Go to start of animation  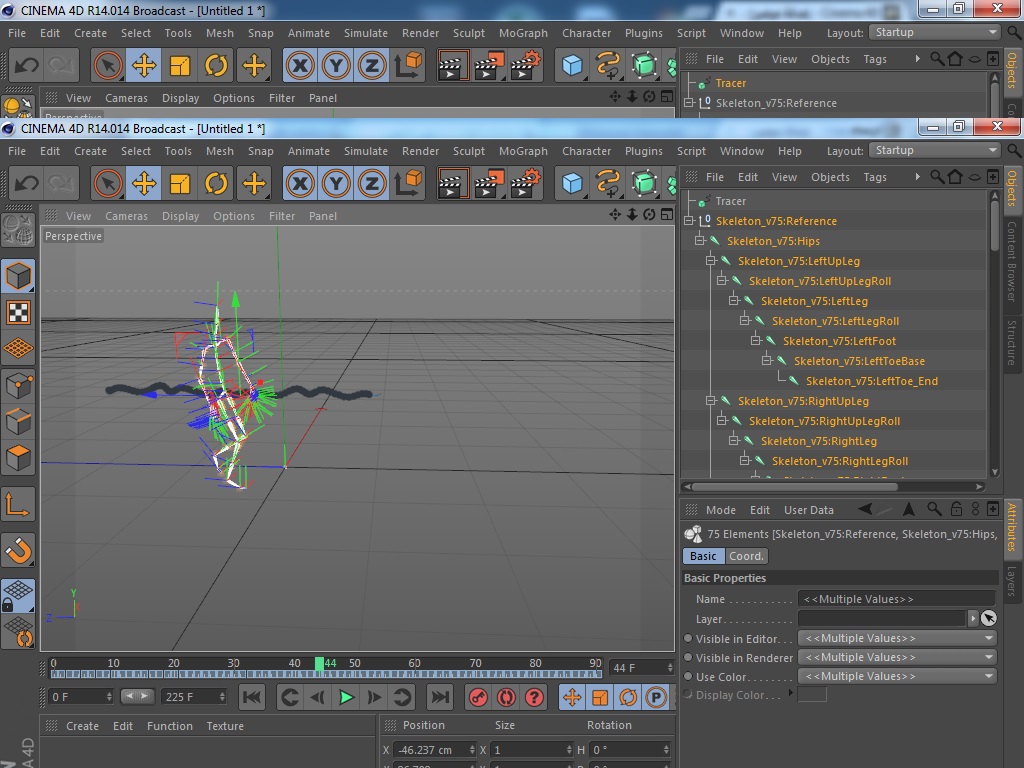click(251, 697)
